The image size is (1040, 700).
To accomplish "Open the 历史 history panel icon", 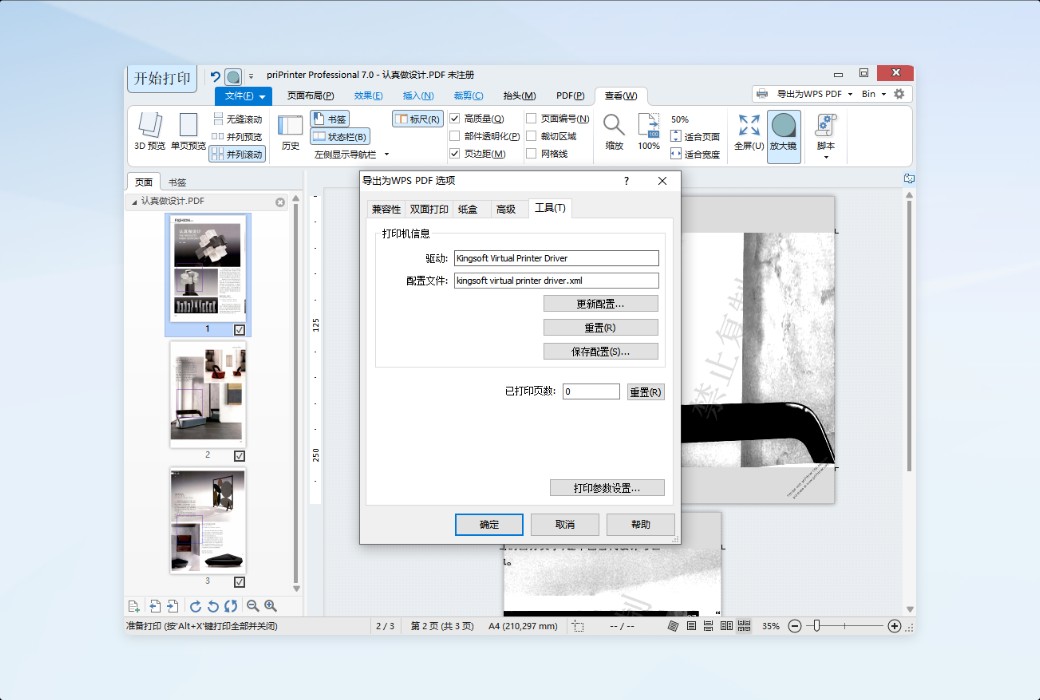I will 291,131.
